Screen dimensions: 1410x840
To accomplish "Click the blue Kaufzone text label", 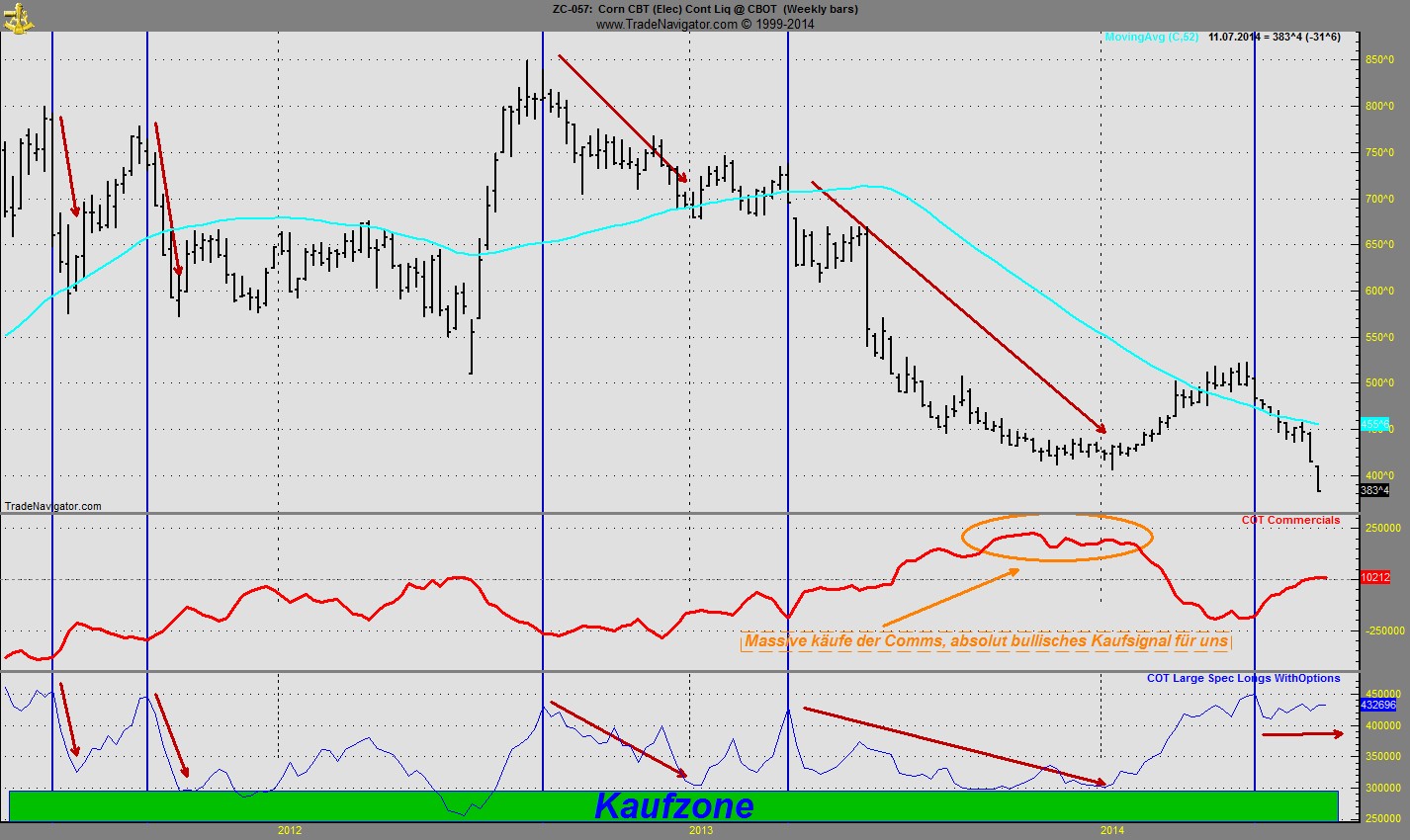I will tap(673, 806).
